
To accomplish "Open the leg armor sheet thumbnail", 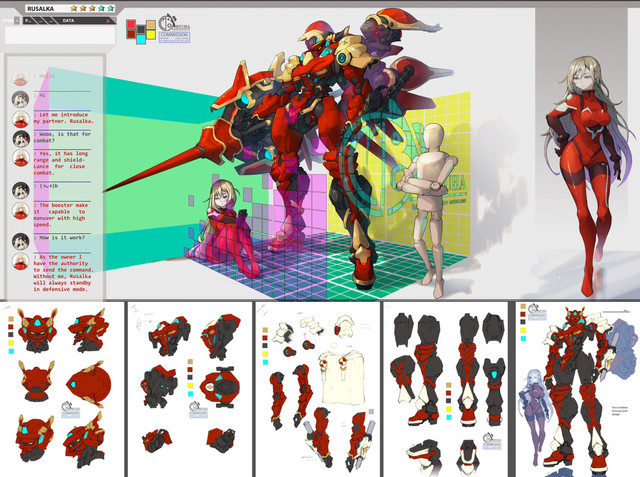I will coord(445,389).
